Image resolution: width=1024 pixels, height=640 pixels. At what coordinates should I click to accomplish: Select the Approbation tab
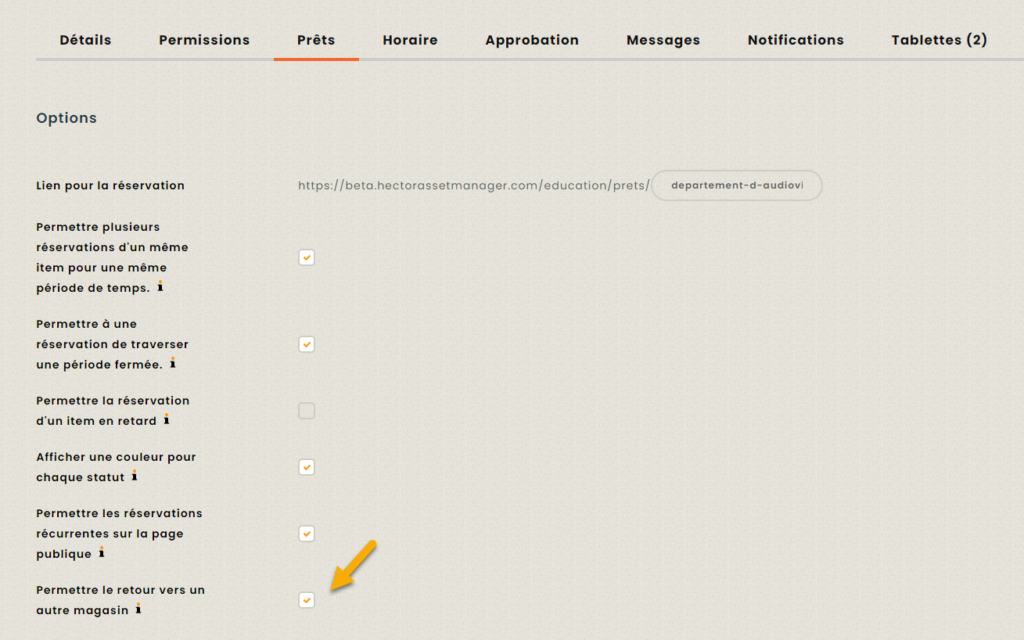click(x=532, y=40)
